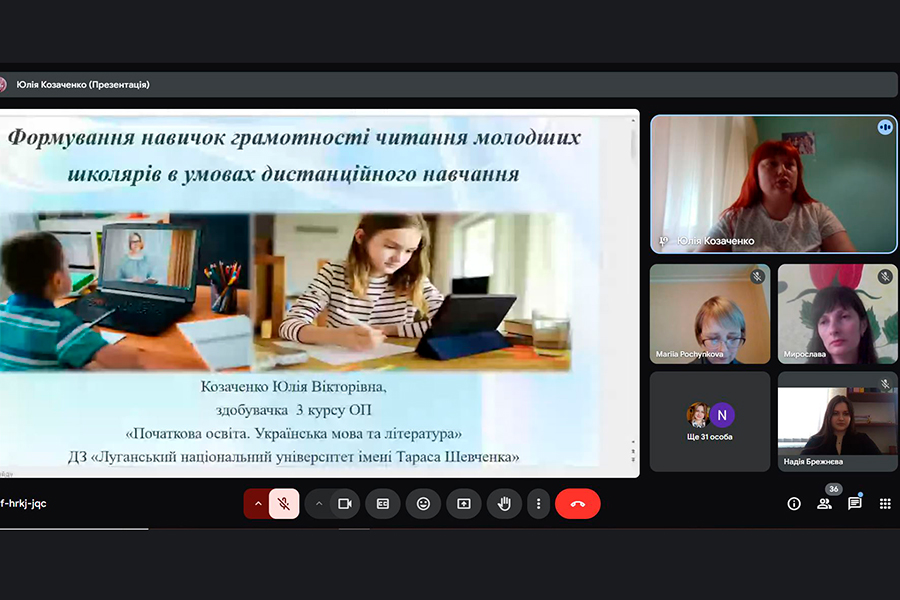Open the chat messages icon

point(855,504)
